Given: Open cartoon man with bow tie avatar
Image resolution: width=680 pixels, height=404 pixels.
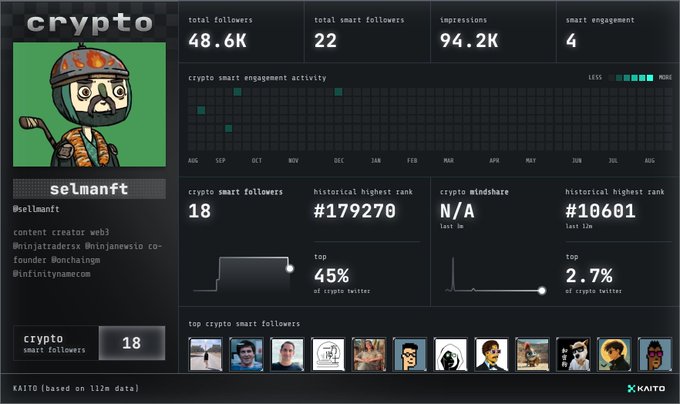Looking at the screenshot, I should [491, 355].
